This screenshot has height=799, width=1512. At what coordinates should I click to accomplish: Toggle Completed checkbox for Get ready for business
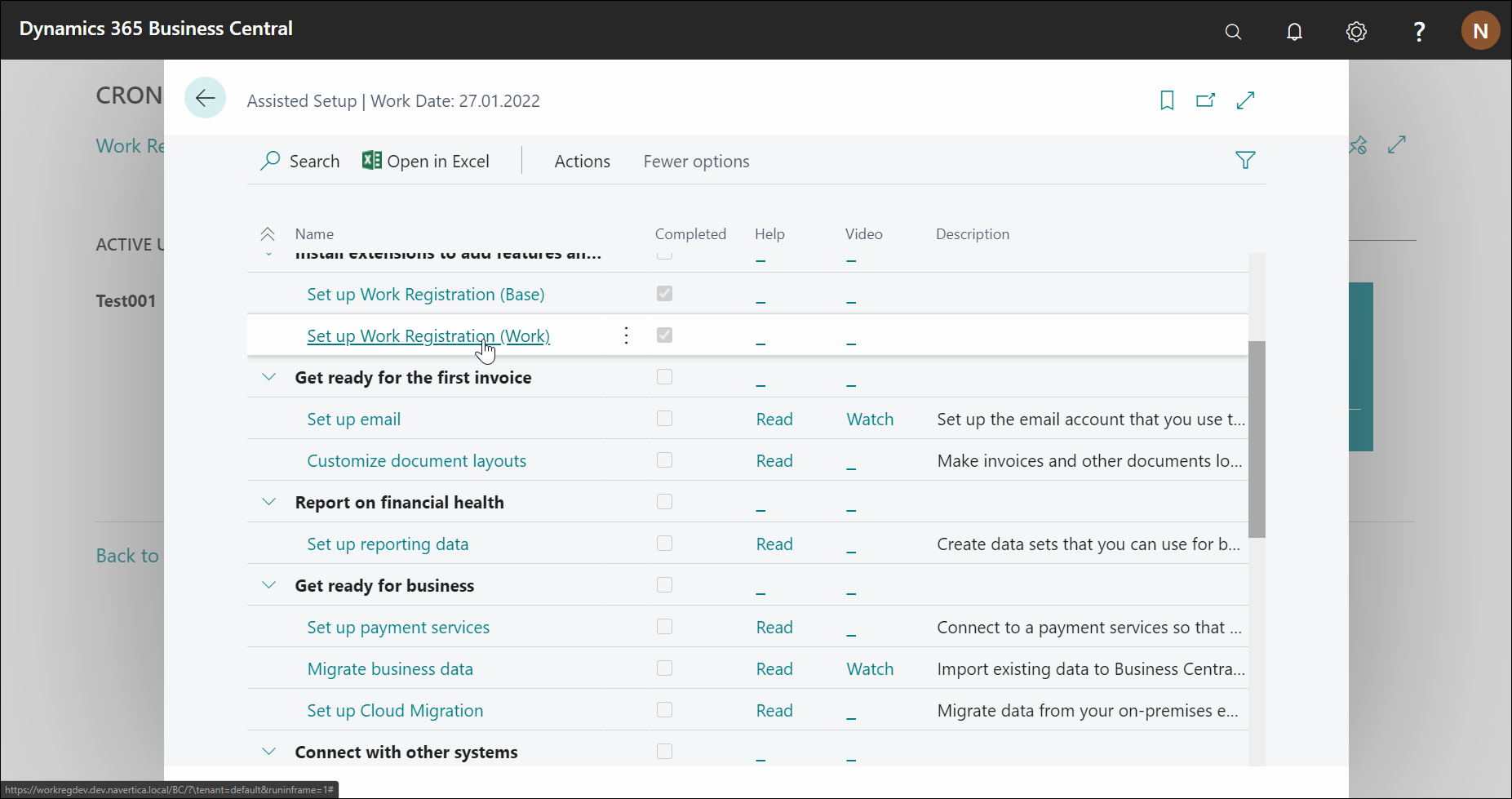tap(664, 584)
